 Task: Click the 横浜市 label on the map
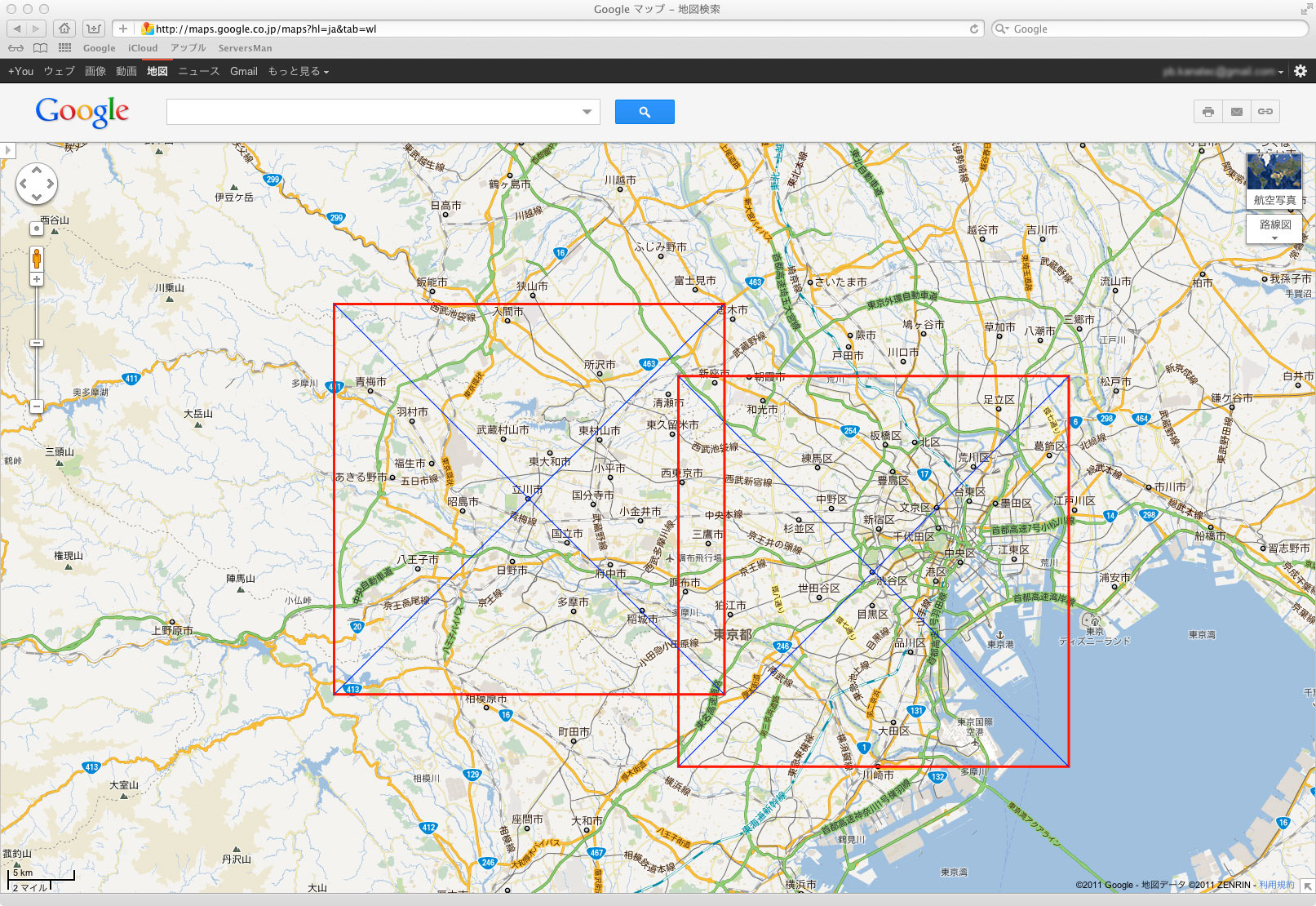coord(800,884)
